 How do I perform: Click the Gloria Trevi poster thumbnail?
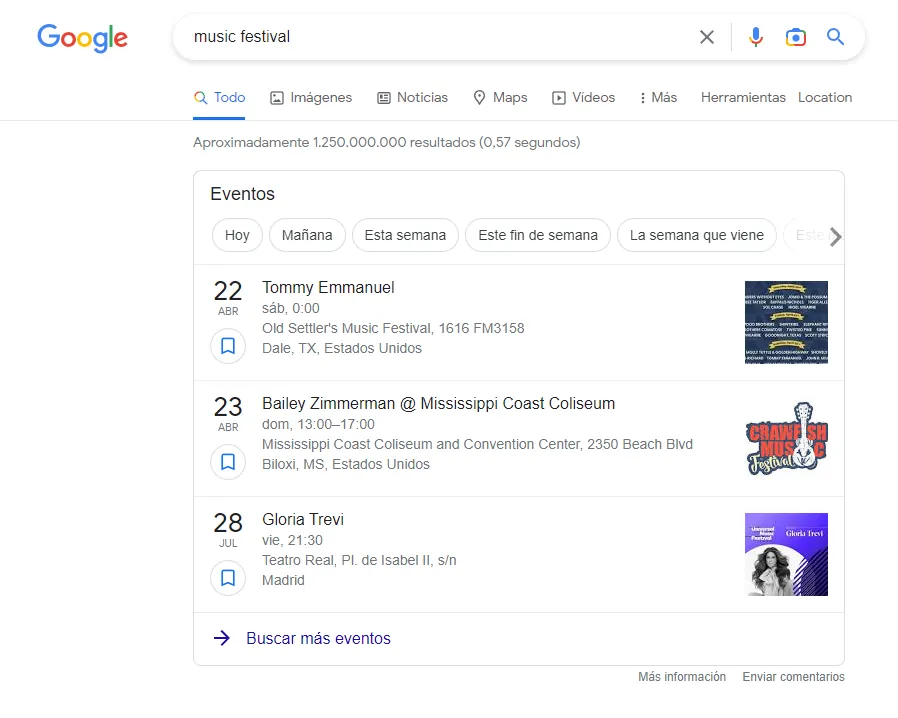[786, 554]
